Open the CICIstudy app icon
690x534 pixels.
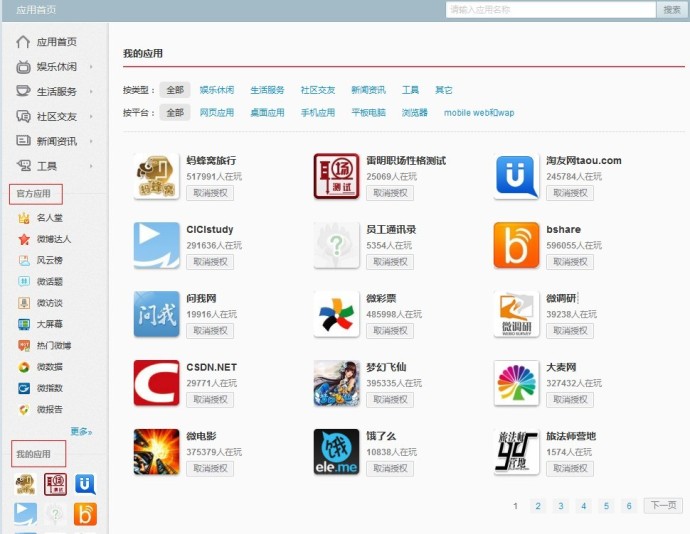click(x=156, y=246)
